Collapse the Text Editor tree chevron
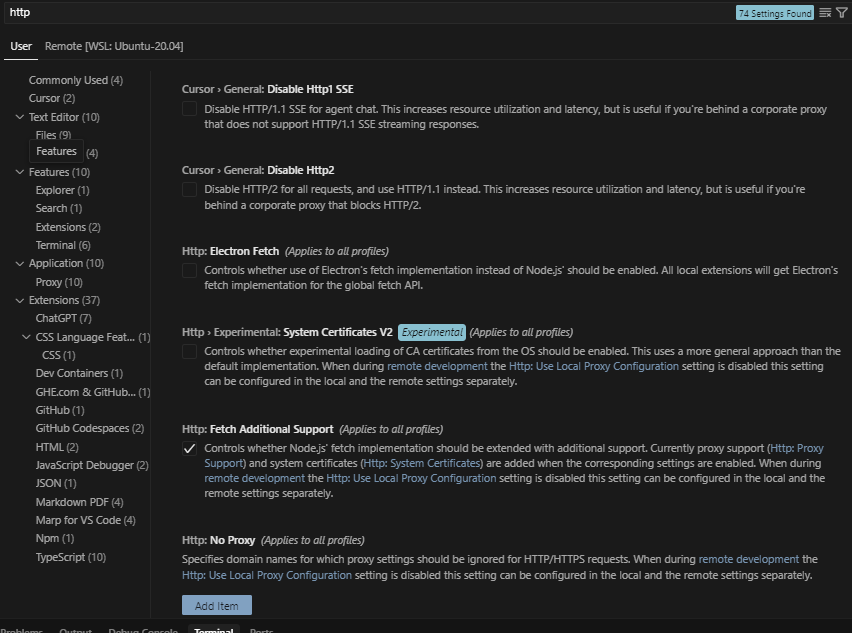 click(20, 117)
